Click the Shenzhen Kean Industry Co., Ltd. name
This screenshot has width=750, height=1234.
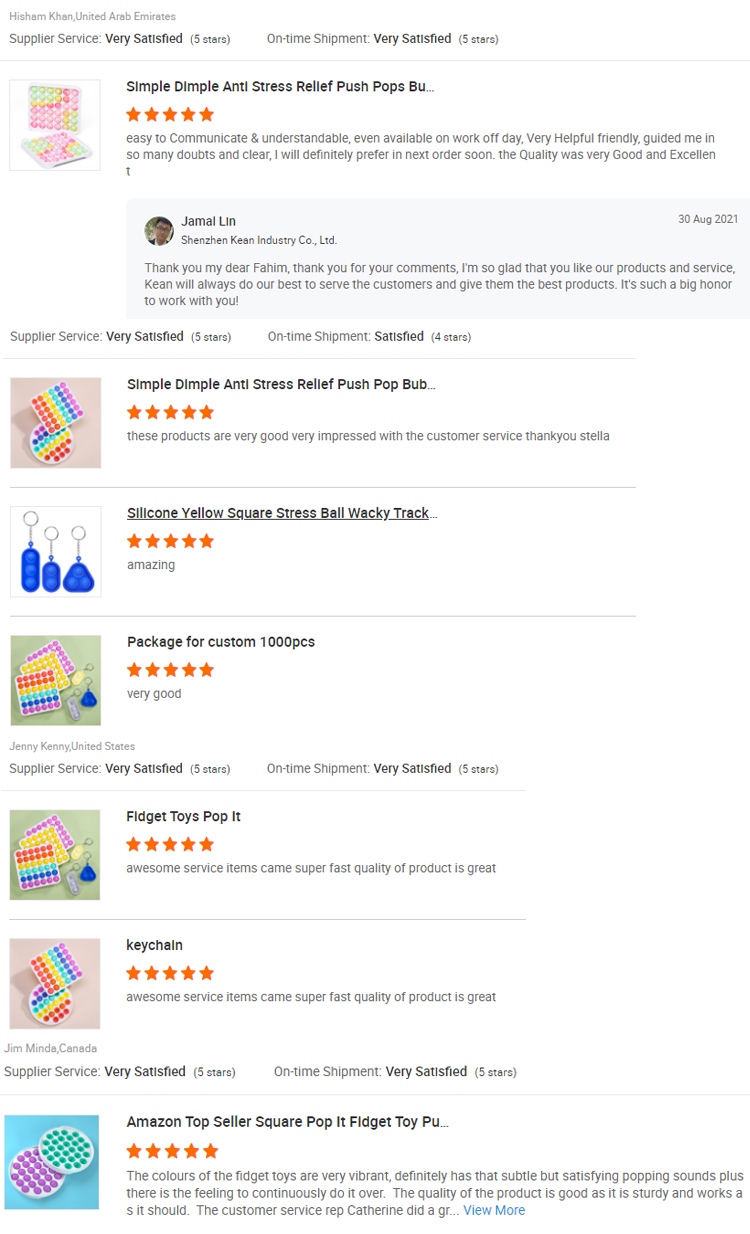pyautogui.click(x=259, y=240)
